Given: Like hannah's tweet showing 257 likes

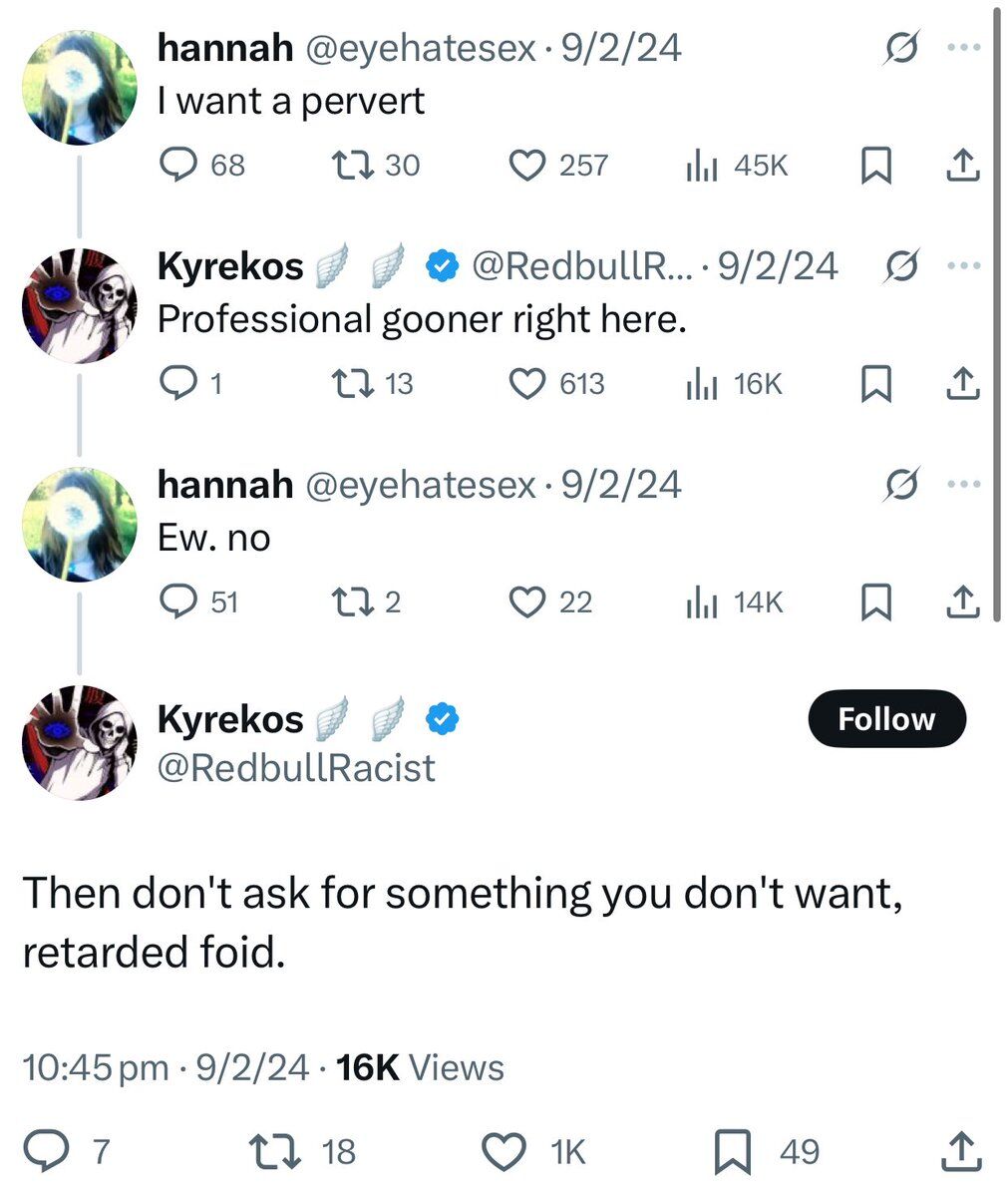Looking at the screenshot, I should tap(527, 165).
